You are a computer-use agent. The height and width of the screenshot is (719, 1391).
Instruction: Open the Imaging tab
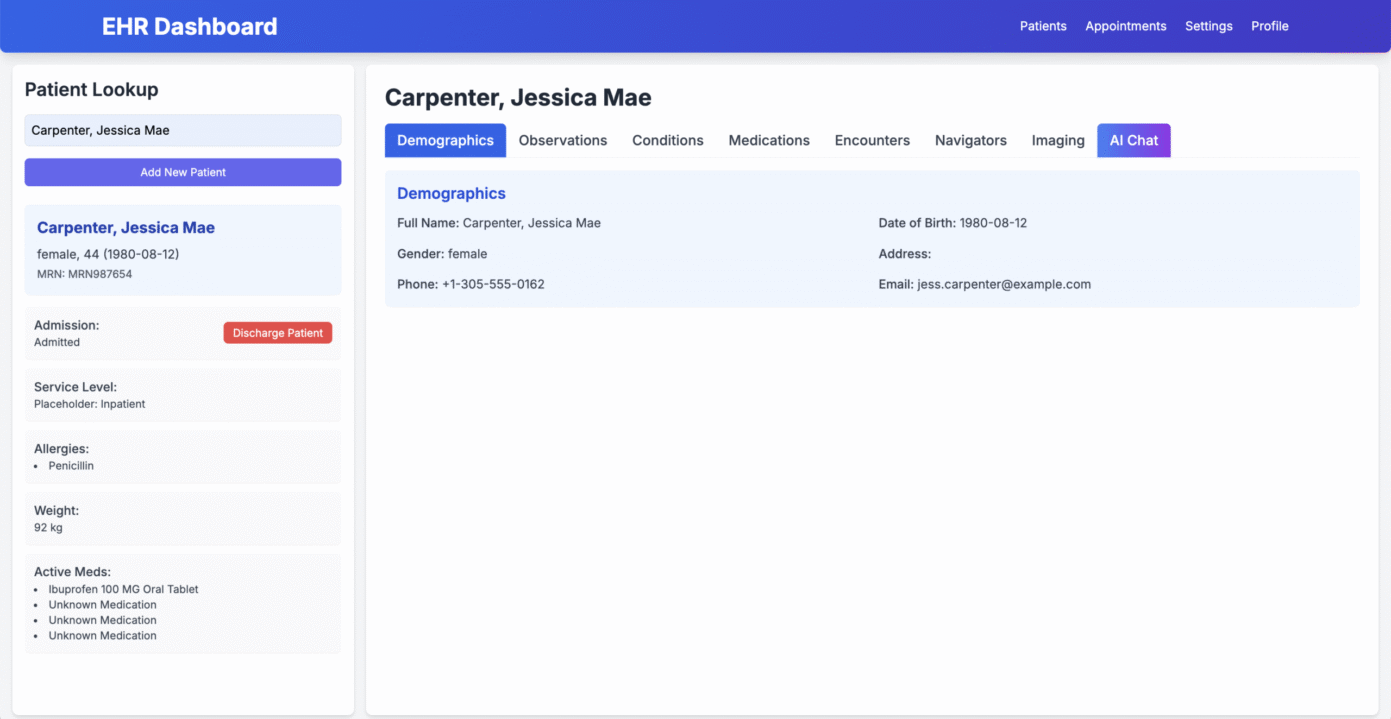pyautogui.click(x=1058, y=140)
